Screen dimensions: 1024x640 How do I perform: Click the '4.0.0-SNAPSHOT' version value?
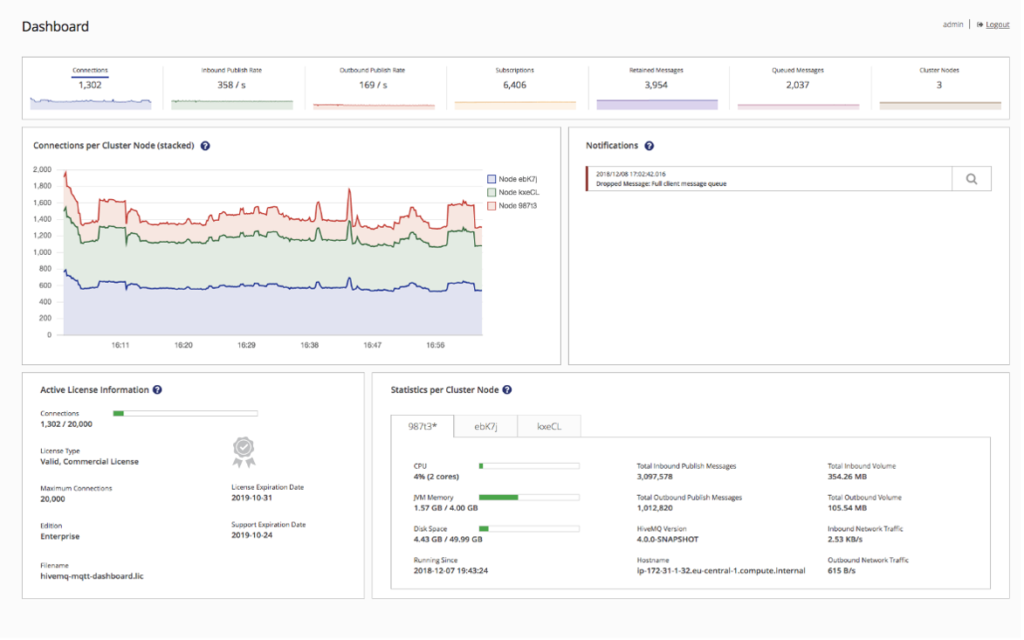667,539
